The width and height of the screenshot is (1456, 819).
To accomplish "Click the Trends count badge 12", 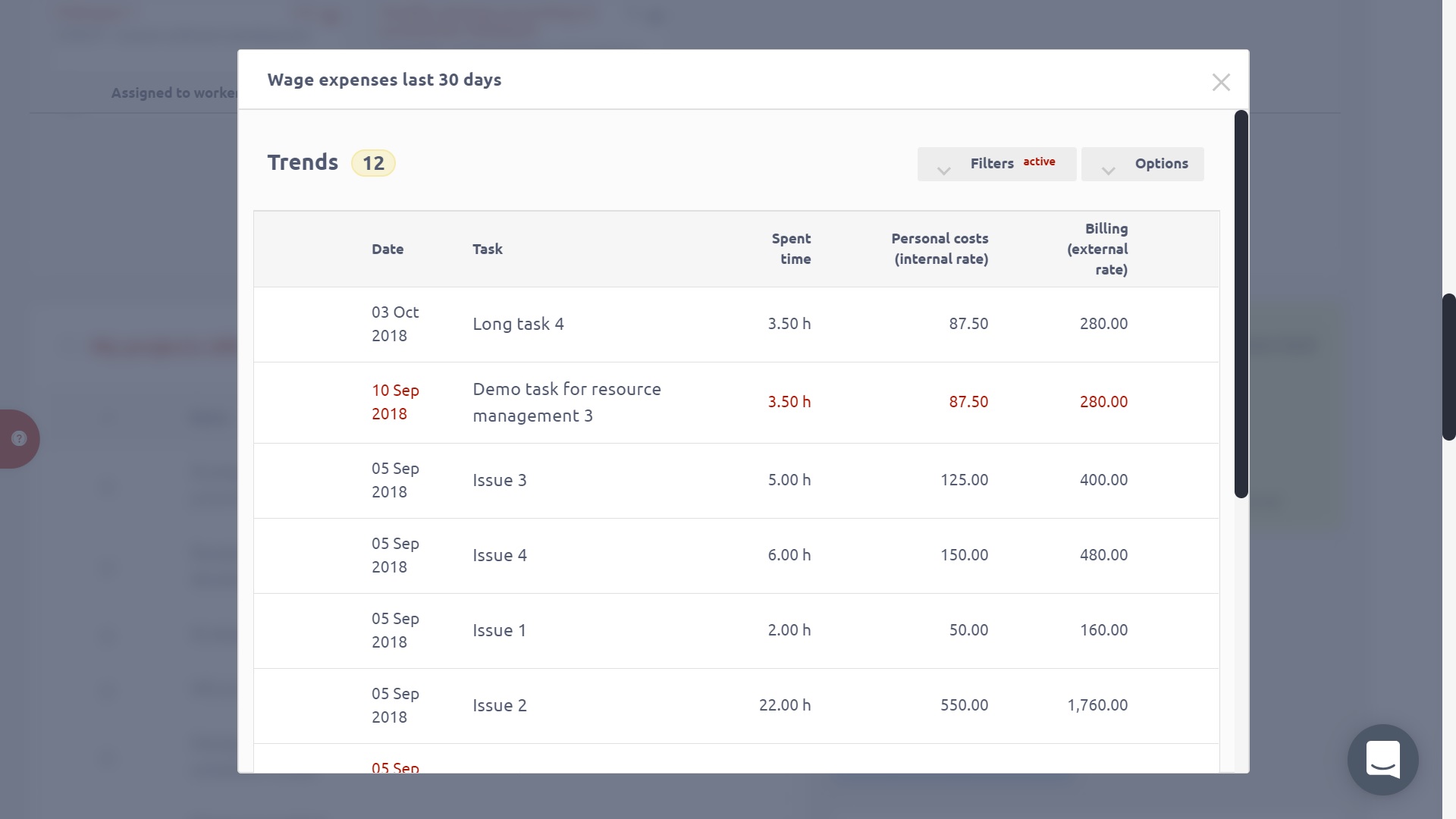I will pos(373,164).
